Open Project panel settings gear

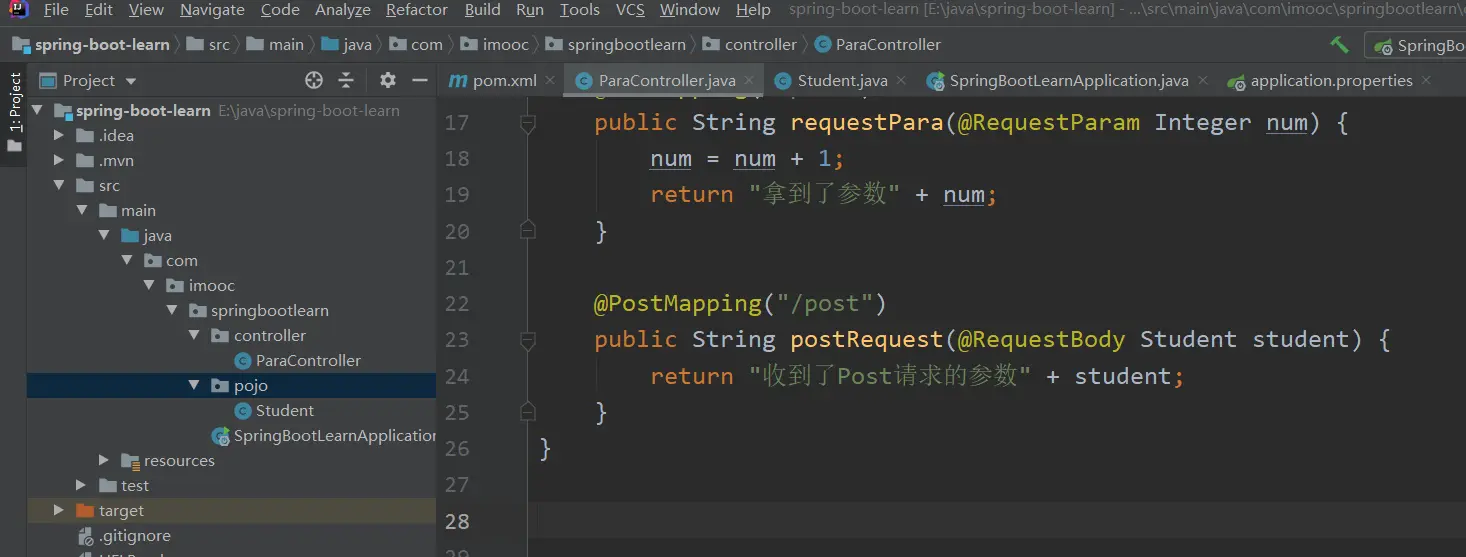pyautogui.click(x=388, y=80)
